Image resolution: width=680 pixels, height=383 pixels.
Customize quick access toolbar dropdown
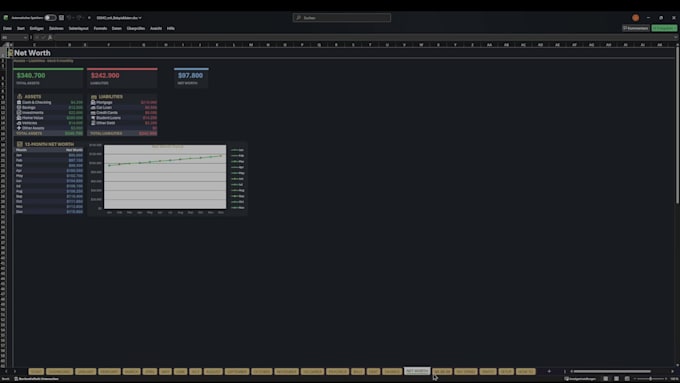[x=89, y=18]
